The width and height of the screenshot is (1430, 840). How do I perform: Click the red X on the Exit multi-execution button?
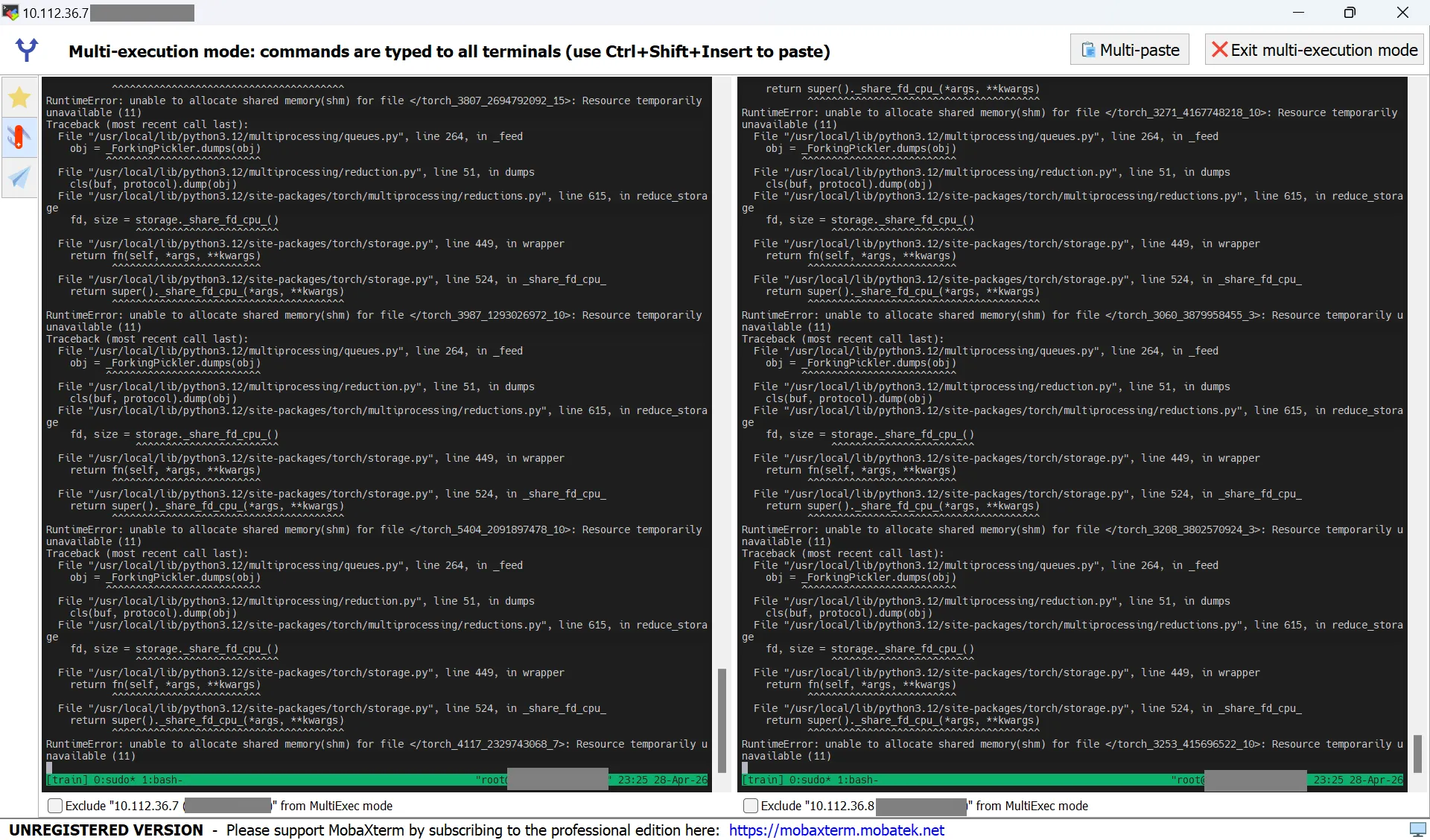[1219, 50]
